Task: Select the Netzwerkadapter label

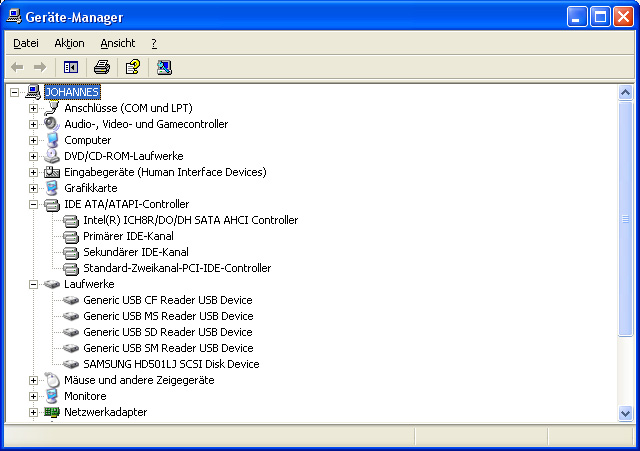Action: pyautogui.click(x=105, y=412)
